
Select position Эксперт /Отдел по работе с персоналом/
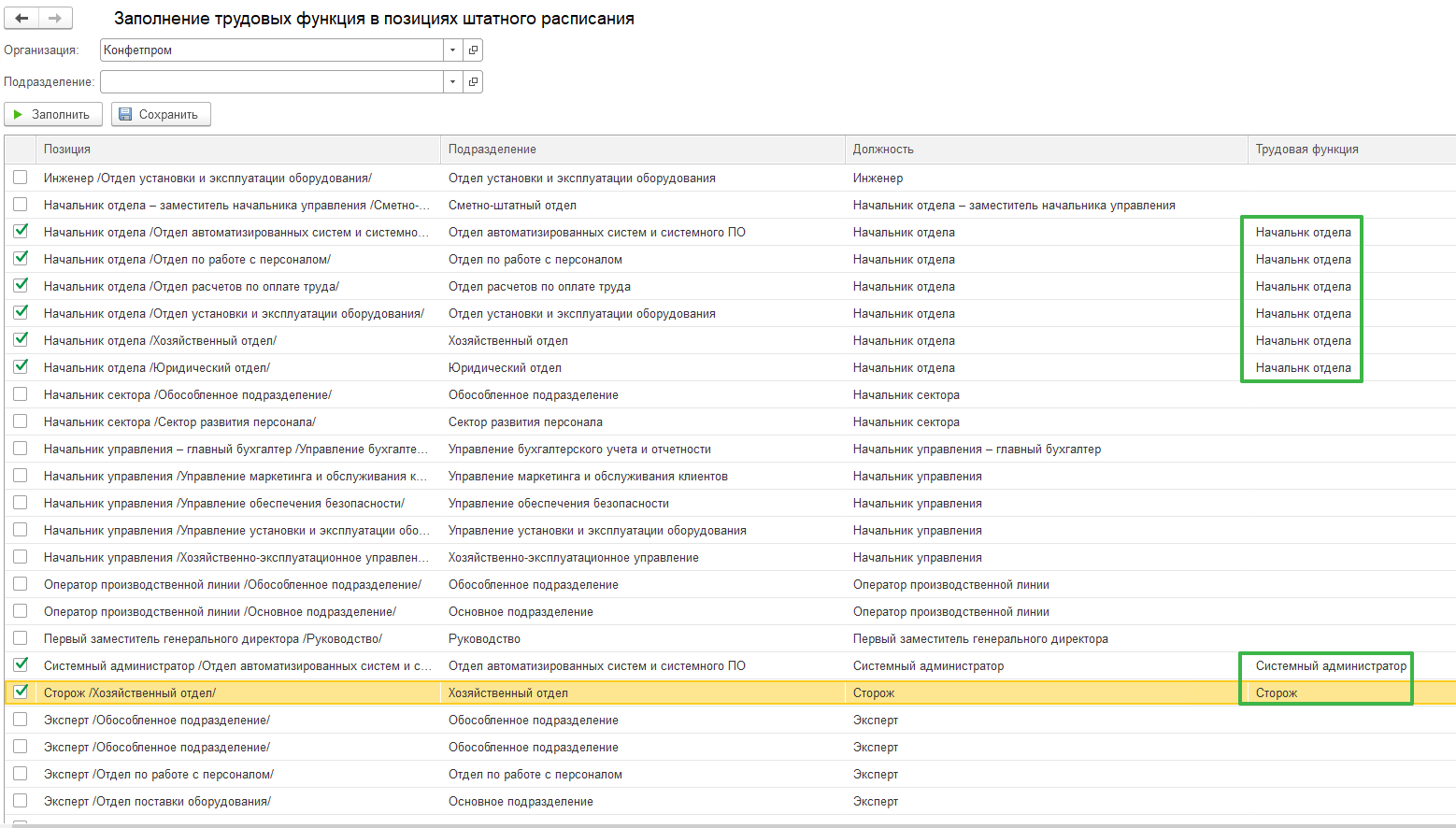click(159, 775)
